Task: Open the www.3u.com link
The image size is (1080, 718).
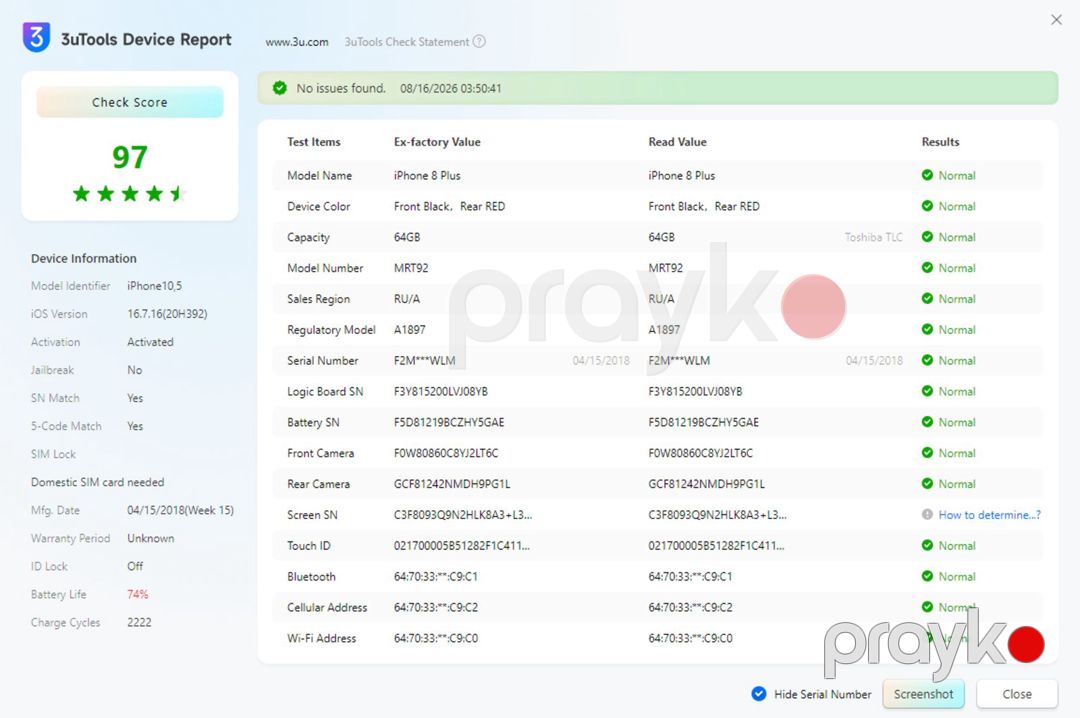Action: point(297,42)
